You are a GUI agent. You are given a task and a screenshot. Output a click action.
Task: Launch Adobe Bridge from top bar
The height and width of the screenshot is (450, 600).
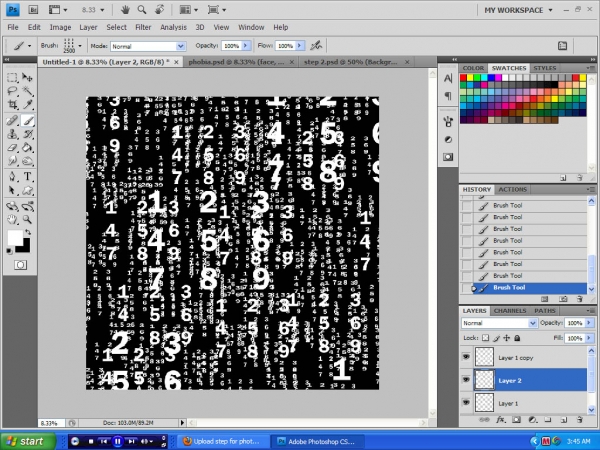33,10
